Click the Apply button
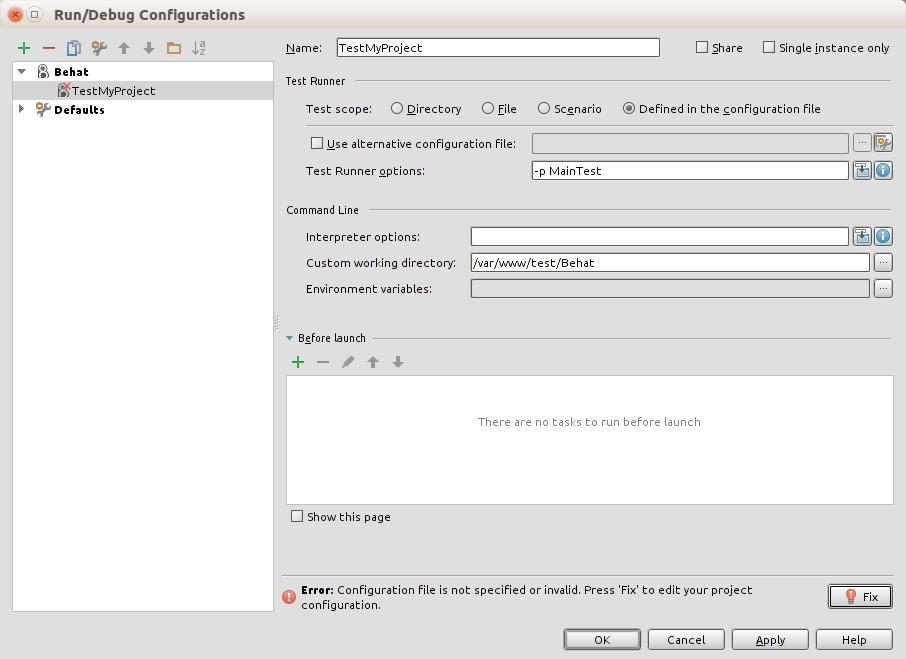 click(x=770, y=640)
